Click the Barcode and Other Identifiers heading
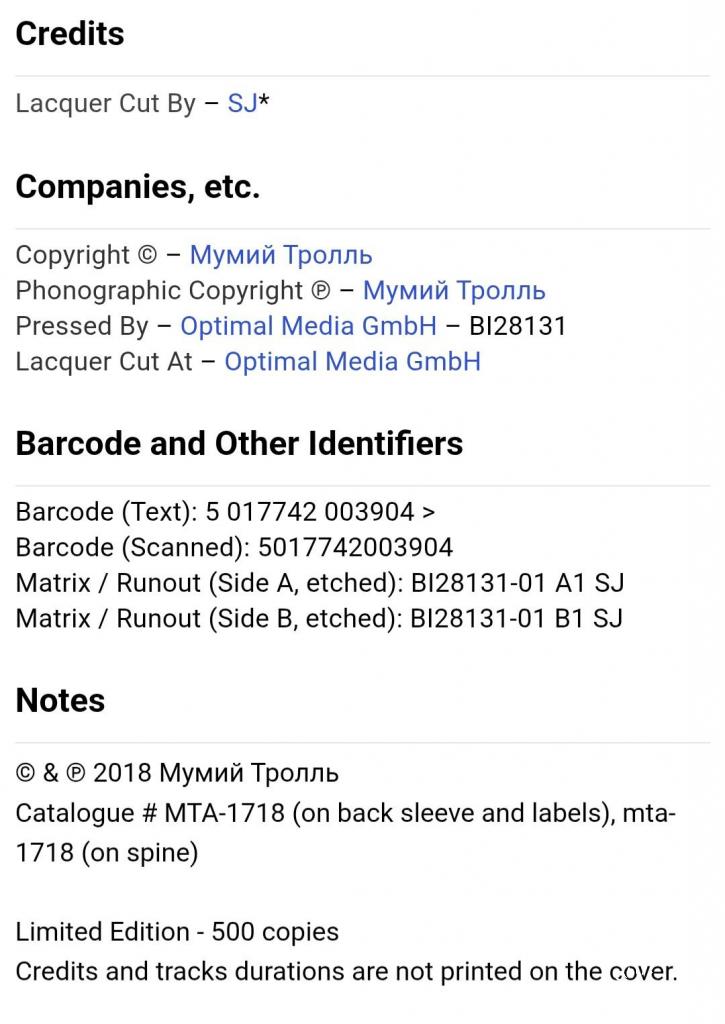 (x=239, y=443)
